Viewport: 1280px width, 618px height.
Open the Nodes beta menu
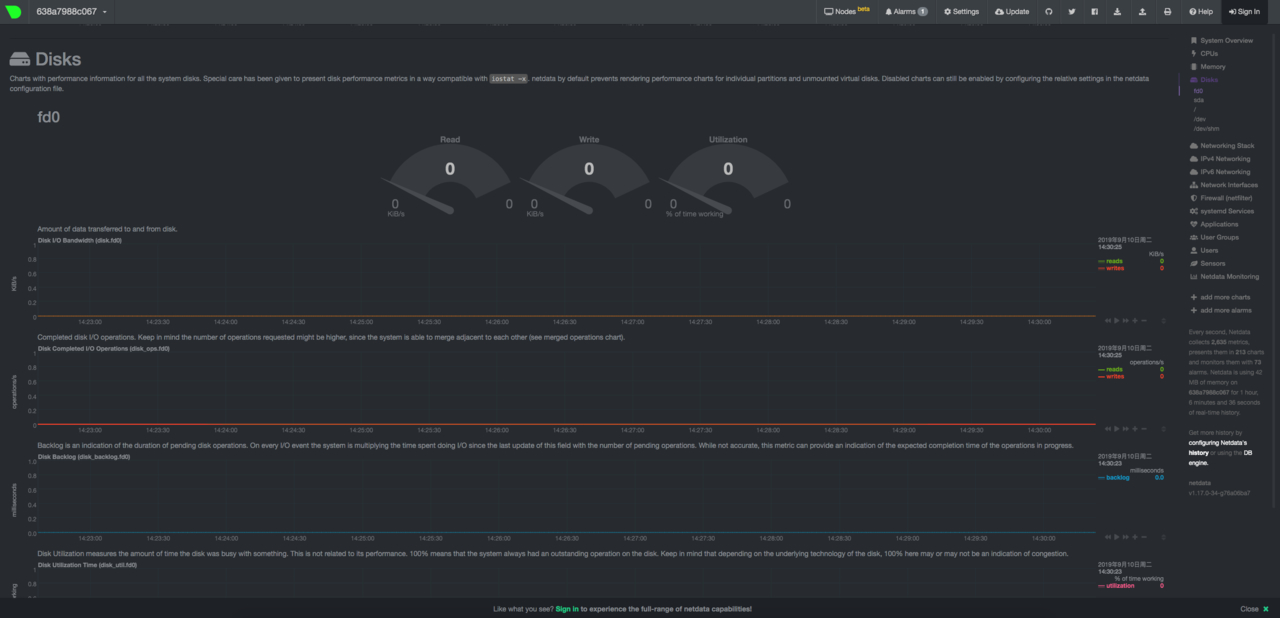[846, 12]
